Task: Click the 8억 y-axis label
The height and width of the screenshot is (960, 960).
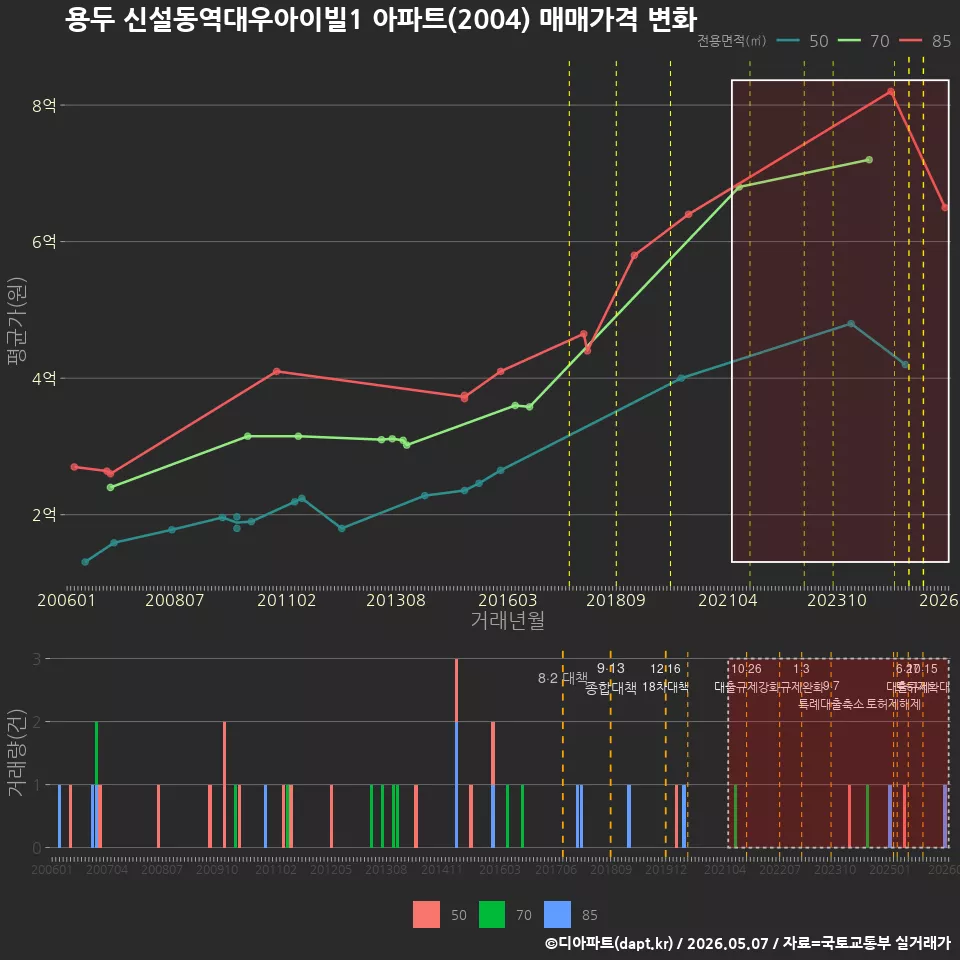Action: pyautogui.click(x=44, y=105)
